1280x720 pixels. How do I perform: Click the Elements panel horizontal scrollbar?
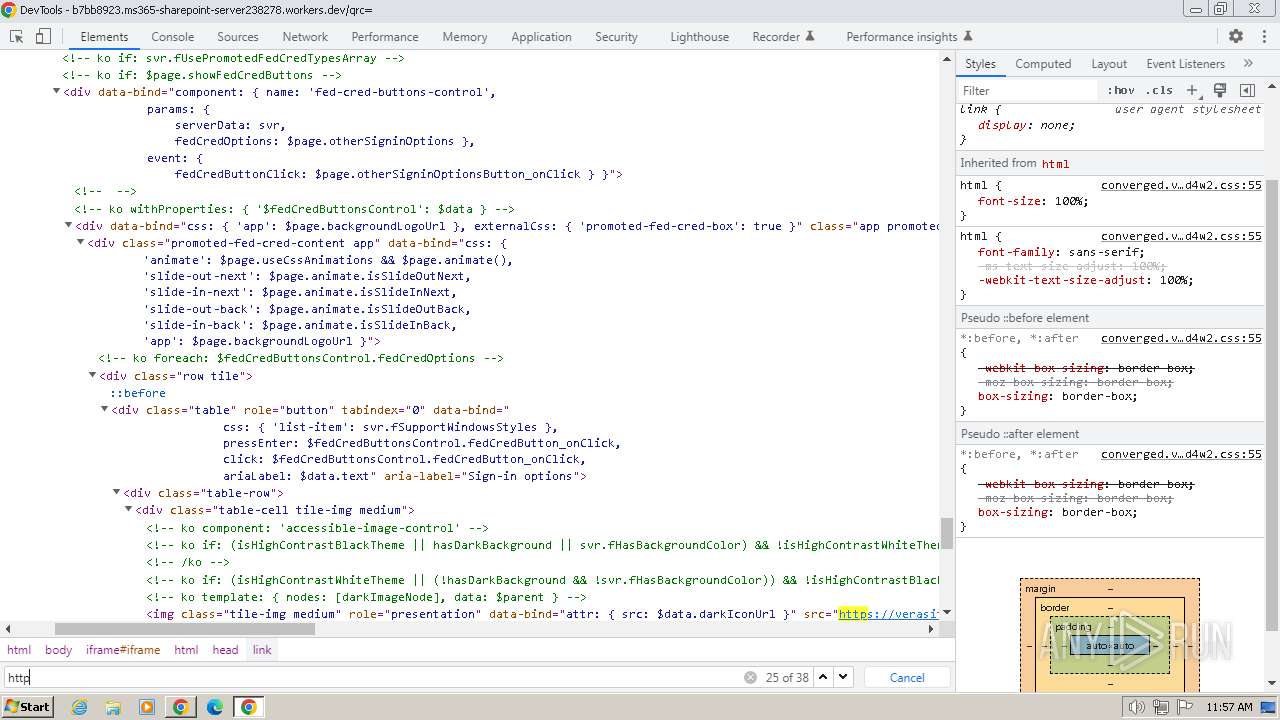(x=184, y=629)
